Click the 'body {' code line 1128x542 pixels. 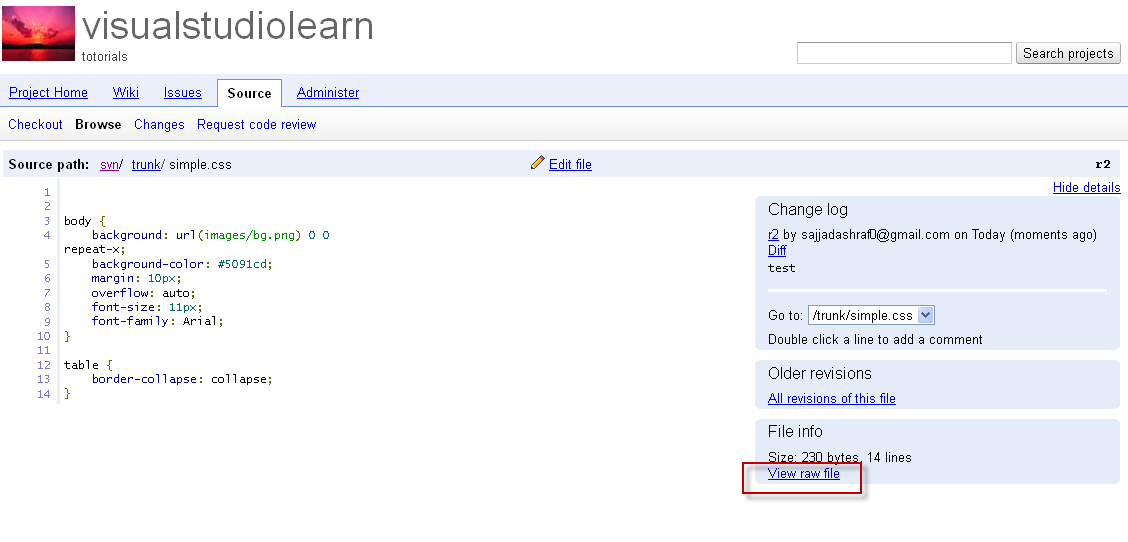(x=84, y=221)
